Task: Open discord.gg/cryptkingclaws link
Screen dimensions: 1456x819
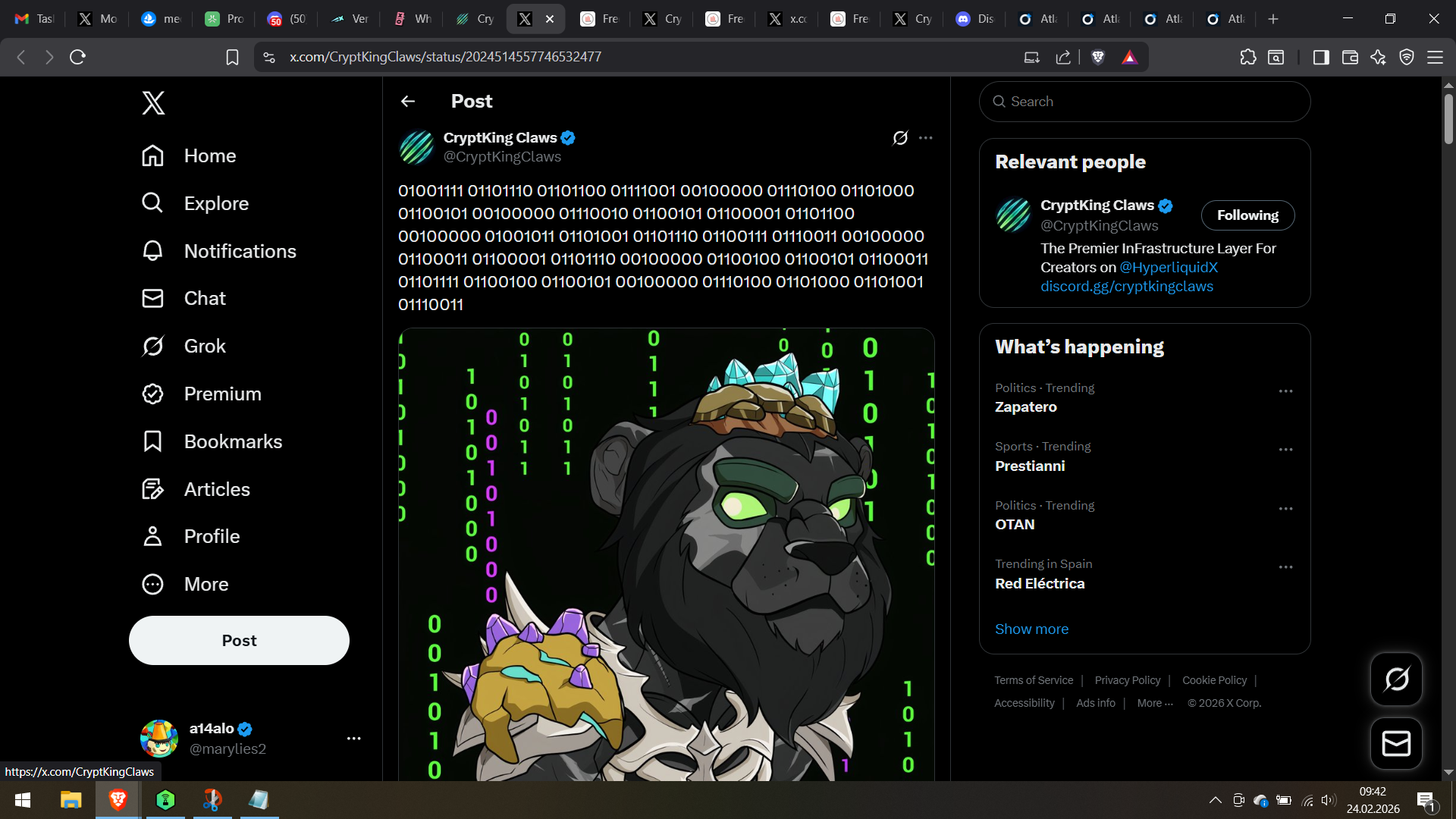Action: coord(1126,287)
